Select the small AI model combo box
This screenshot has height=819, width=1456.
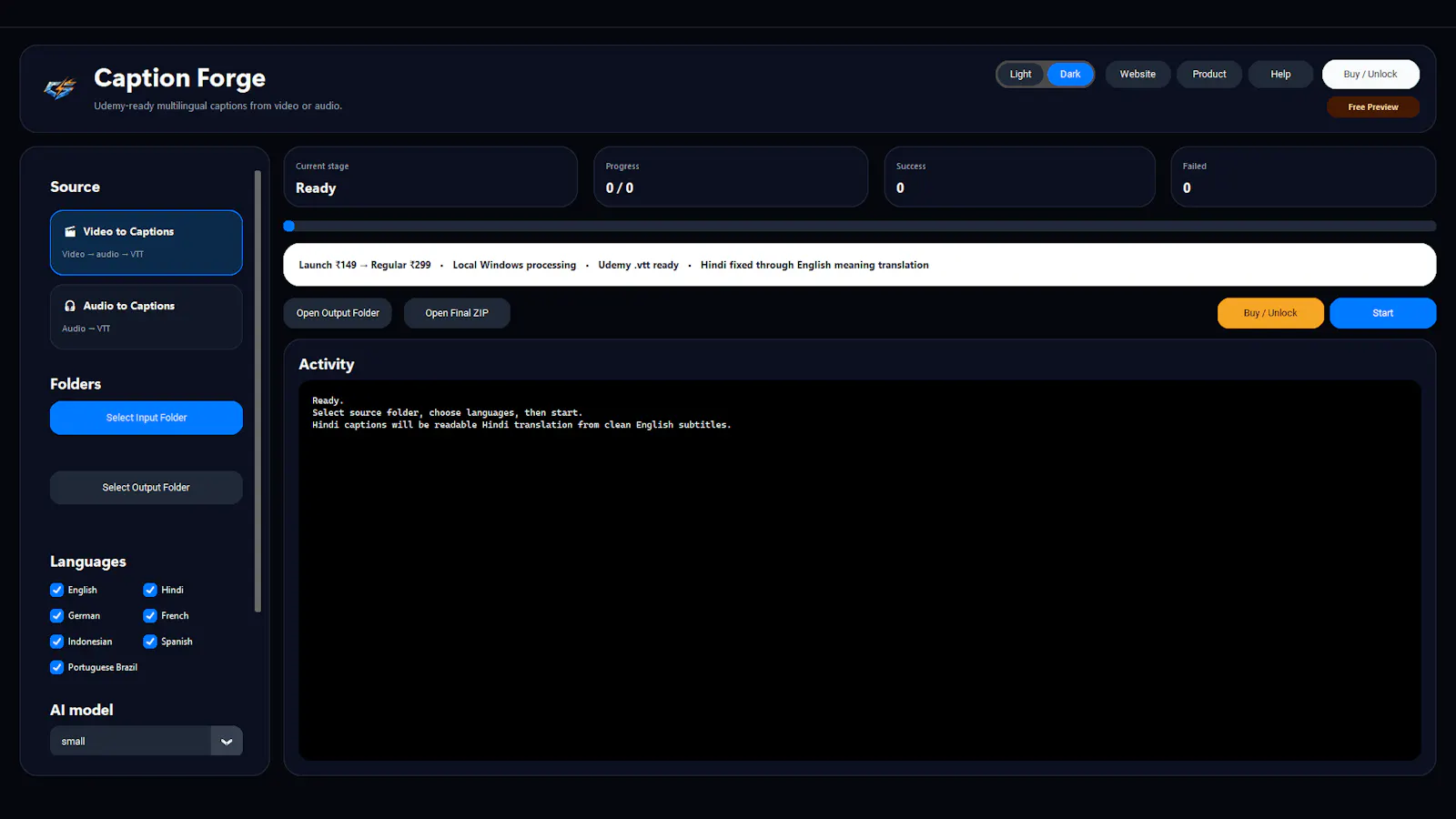point(147,741)
